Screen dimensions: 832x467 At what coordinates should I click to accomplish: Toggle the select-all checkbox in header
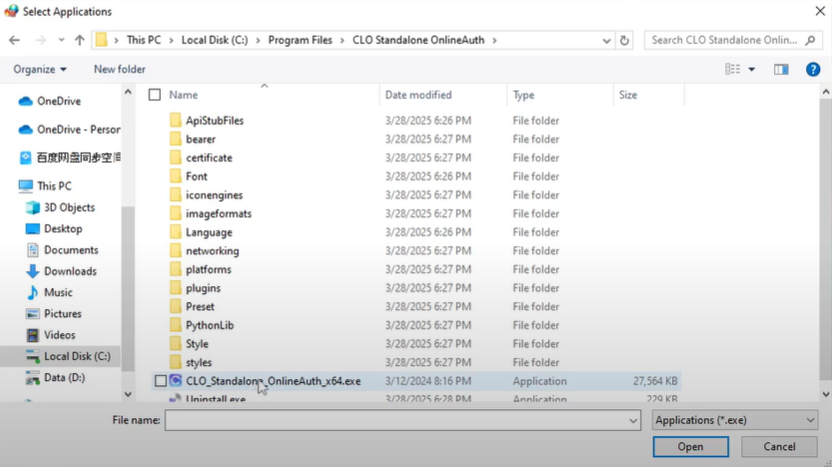154,95
